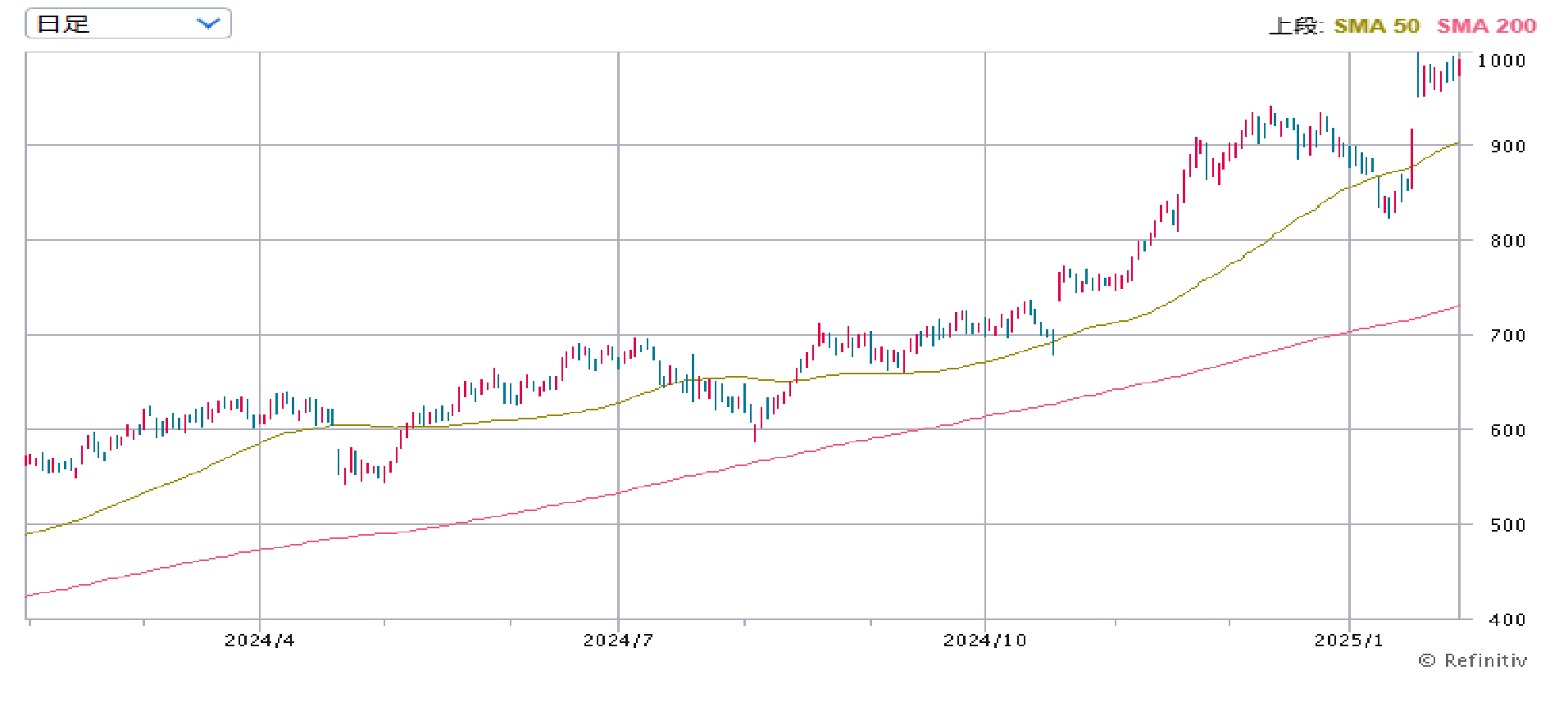This screenshot has height=720, width=1568.
Task: Select the 2025/1 date axis label
Action: click(1348, 641)
